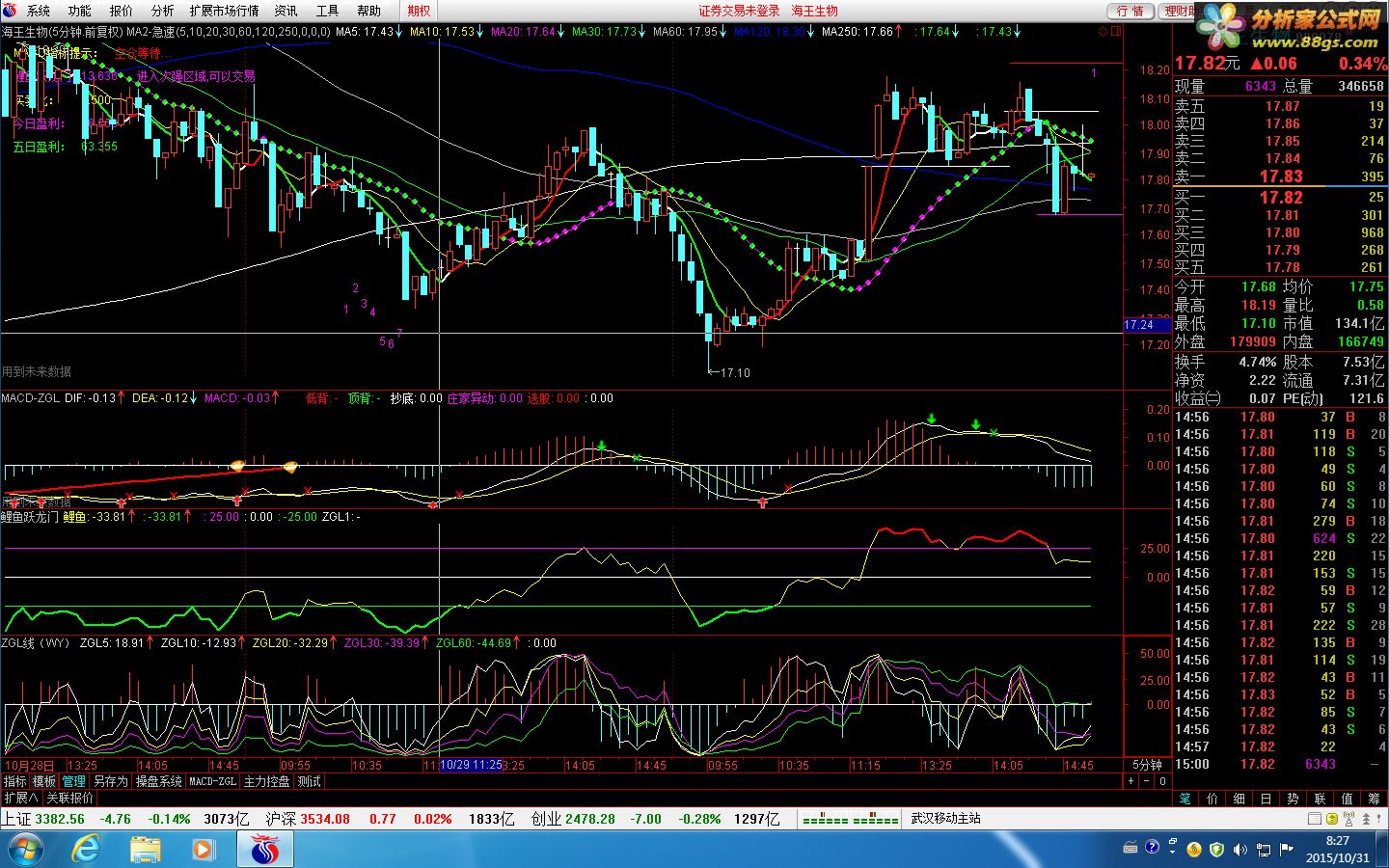Select the 模板 tab

pos(44,781)
